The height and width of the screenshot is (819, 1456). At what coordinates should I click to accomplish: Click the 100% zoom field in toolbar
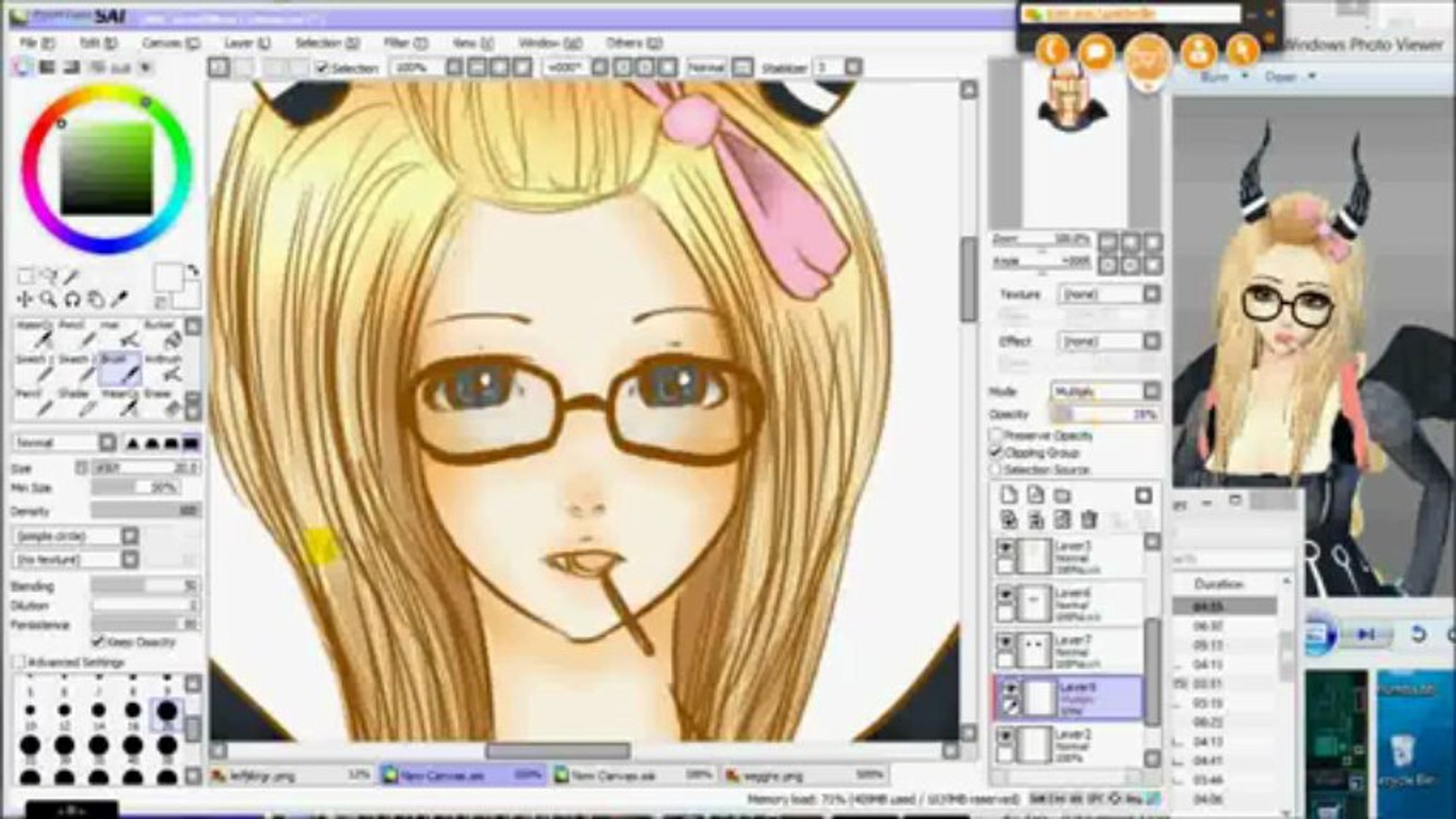coord(417,67)
